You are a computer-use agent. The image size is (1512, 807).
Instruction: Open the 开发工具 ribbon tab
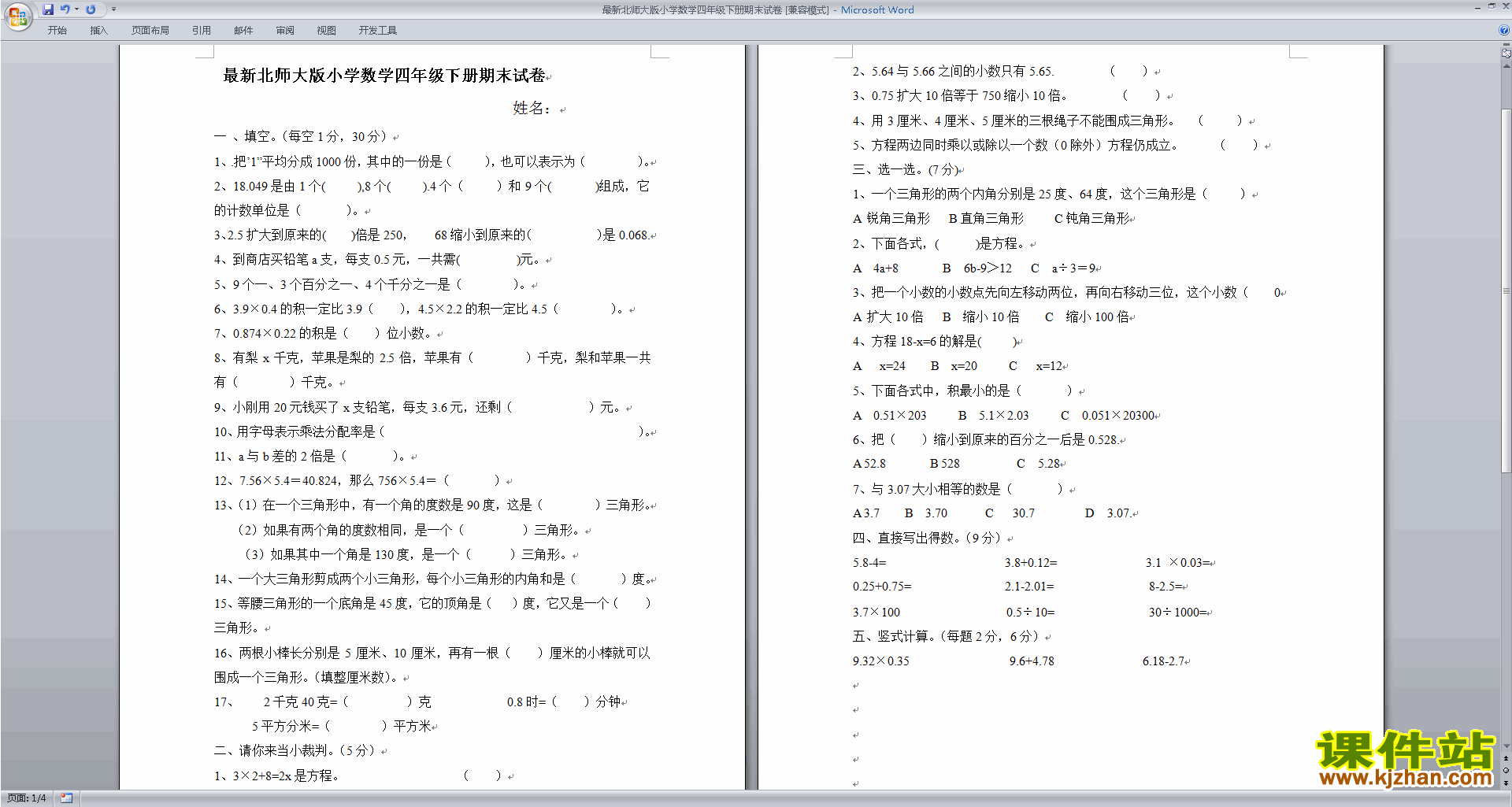[378, 30]
